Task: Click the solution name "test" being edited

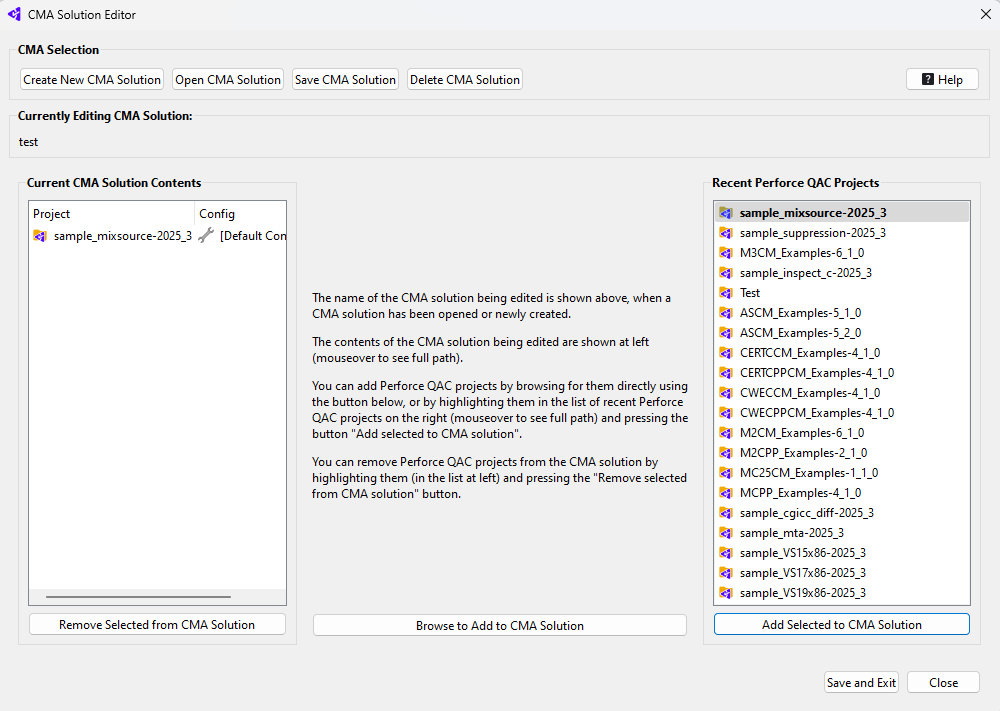Action: point(29,142)
